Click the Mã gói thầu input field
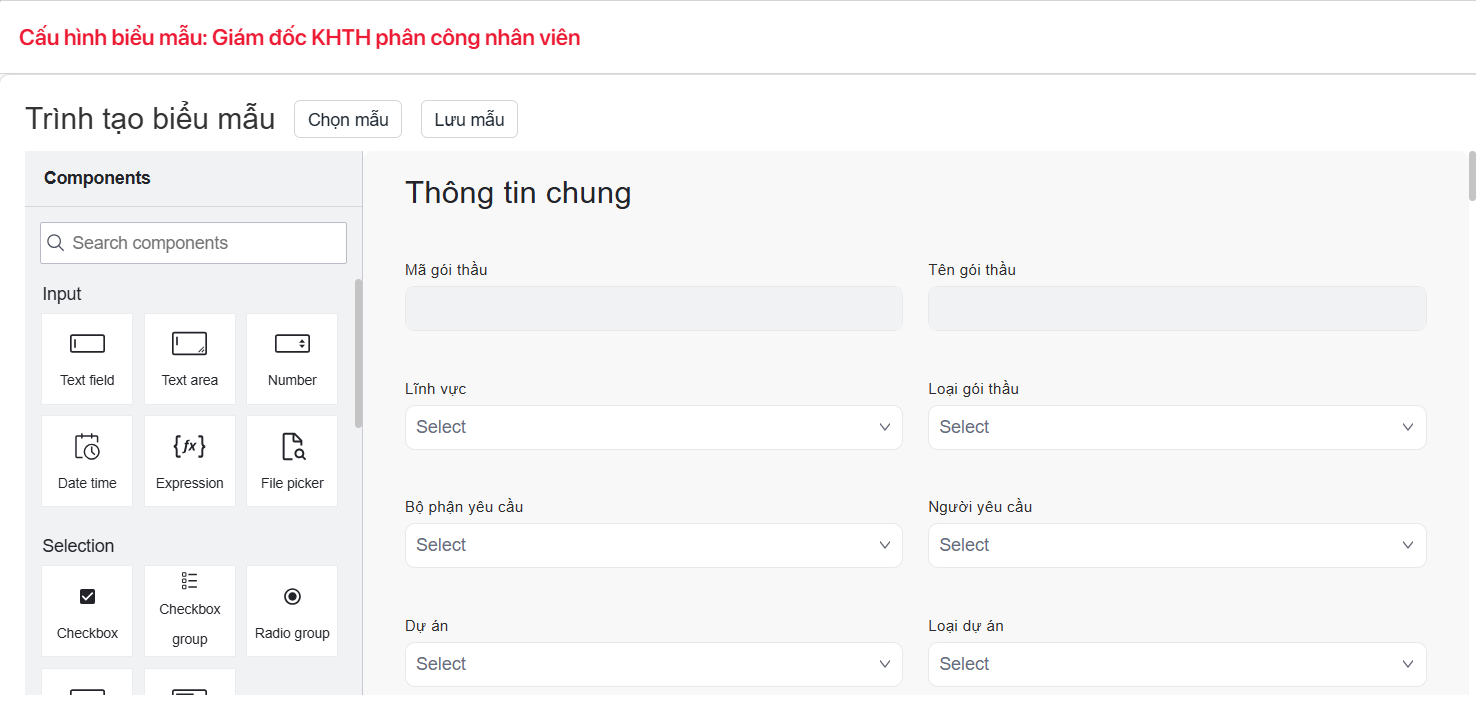 [x=653, y=309]
